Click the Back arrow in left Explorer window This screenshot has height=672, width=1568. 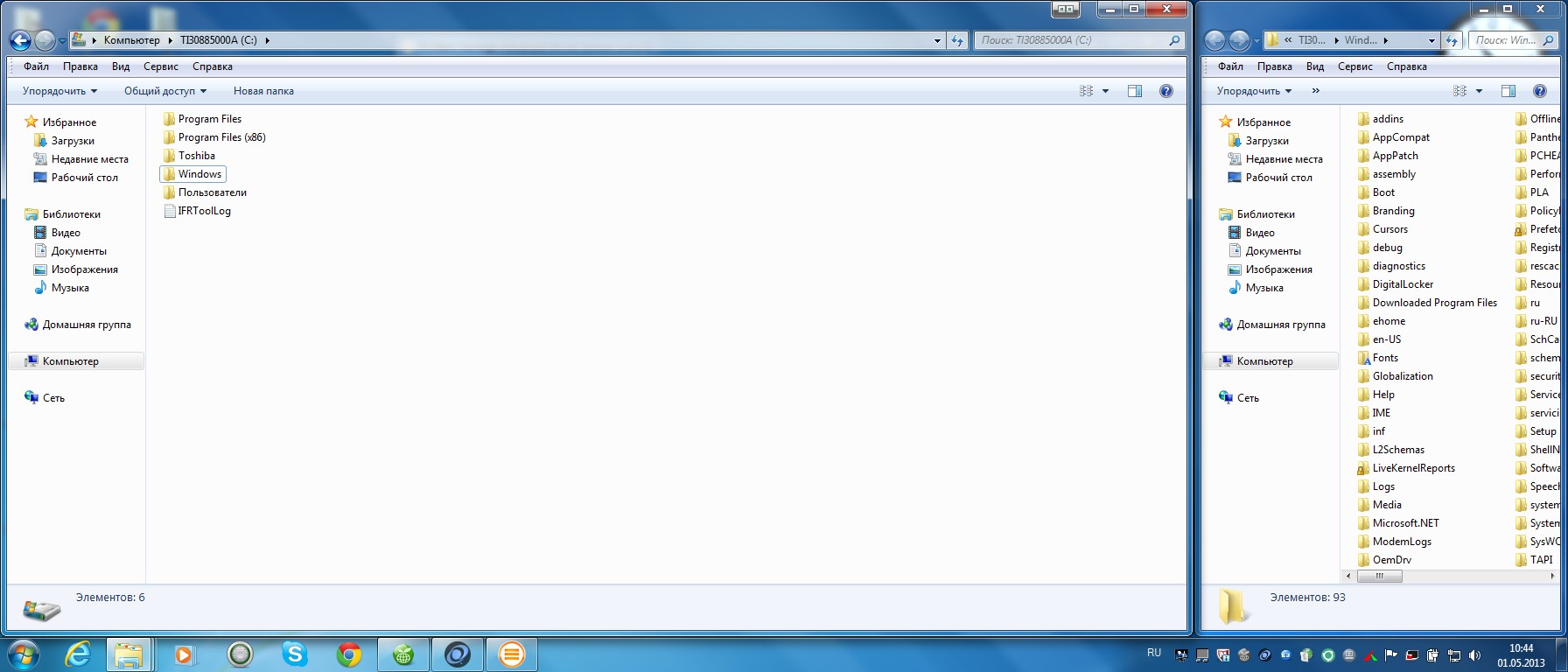pyautogui.click(x=20, y=40)
